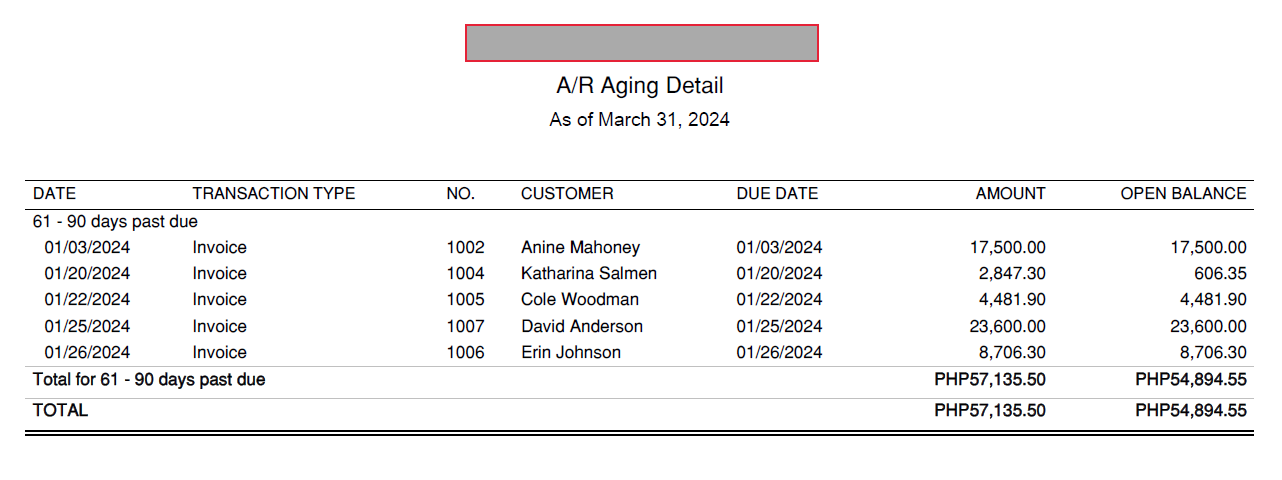Image resolution: width=1282 pixels, height=480 pixels.
Task: Click the AMOUNT column header
Action: pyautogui.click(x=1010, y=194)
